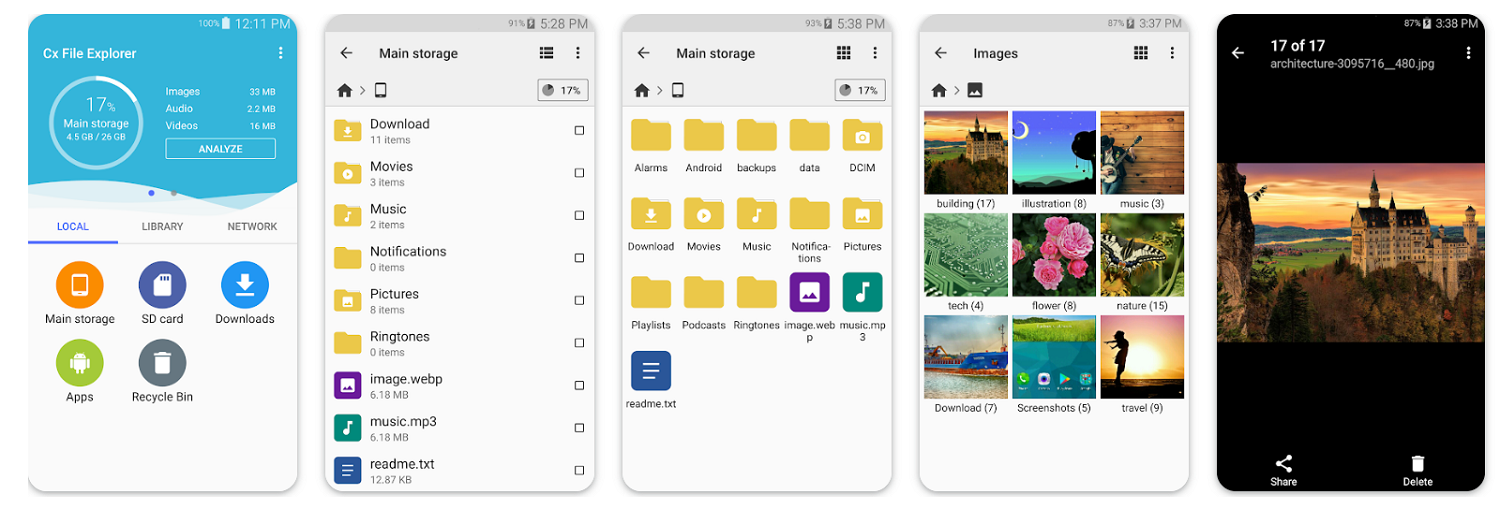Select the checkbox beside readme.txt 12.87 KB

(x=579, y=471)
